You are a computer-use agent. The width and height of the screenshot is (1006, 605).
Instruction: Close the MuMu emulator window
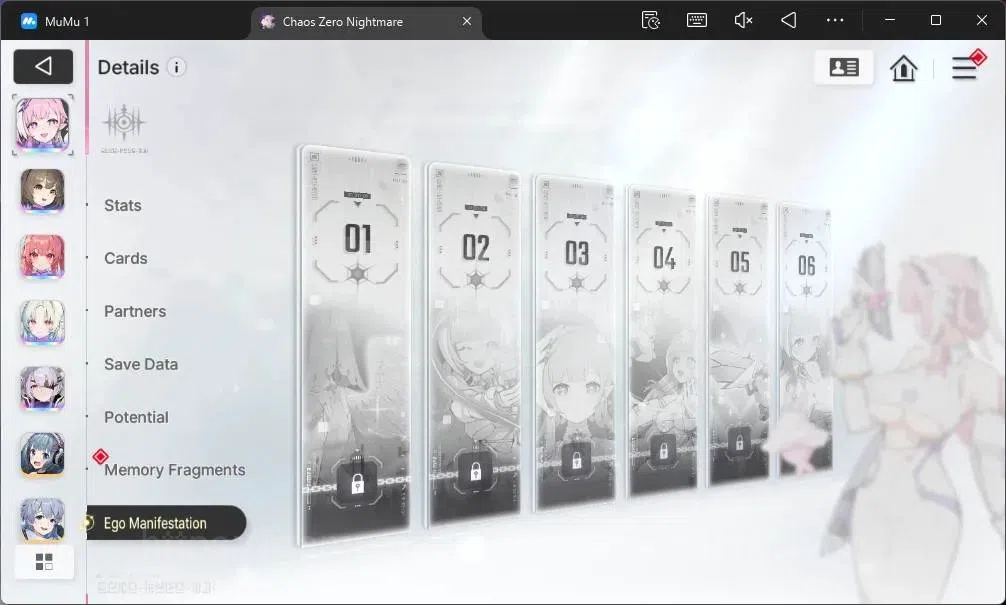coord(982,21)
